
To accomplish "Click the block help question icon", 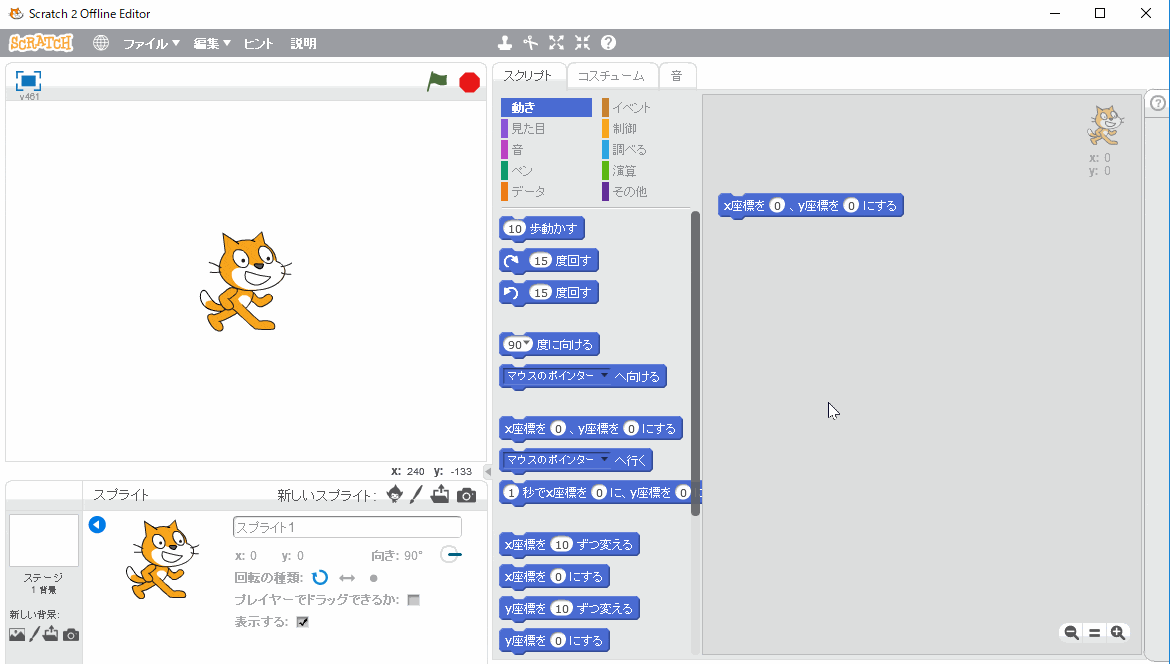I will [608, 43].
